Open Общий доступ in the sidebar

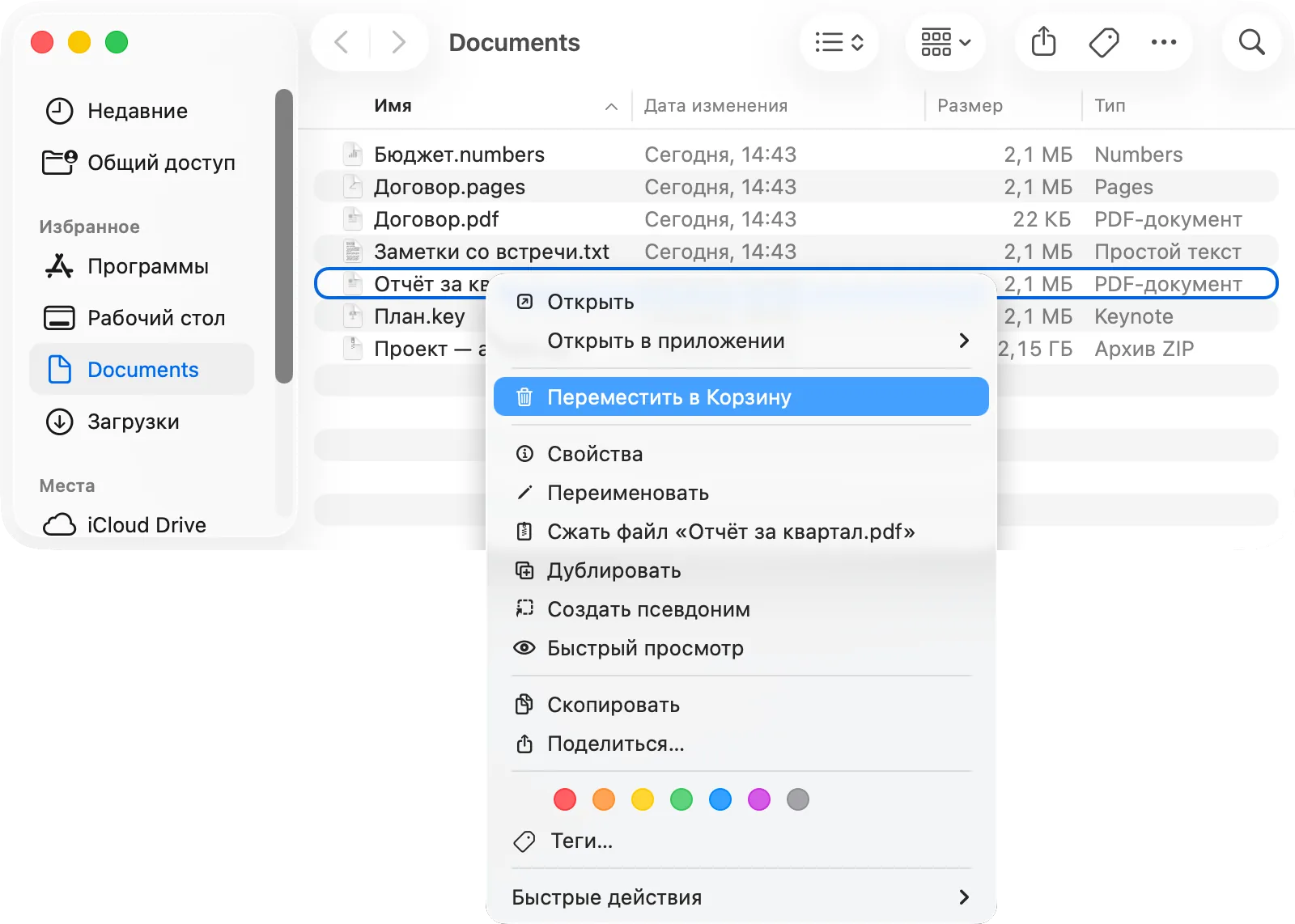[142, 163]
